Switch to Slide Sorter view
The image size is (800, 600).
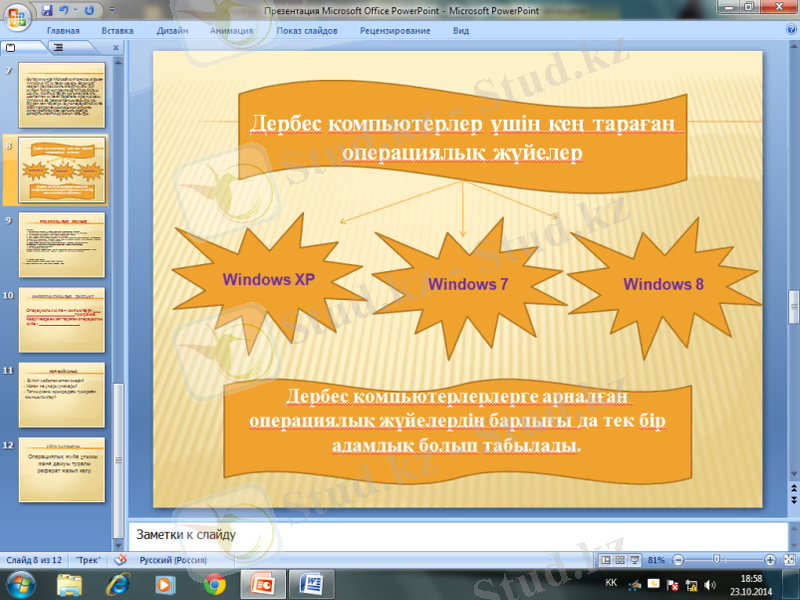point(620,559)
